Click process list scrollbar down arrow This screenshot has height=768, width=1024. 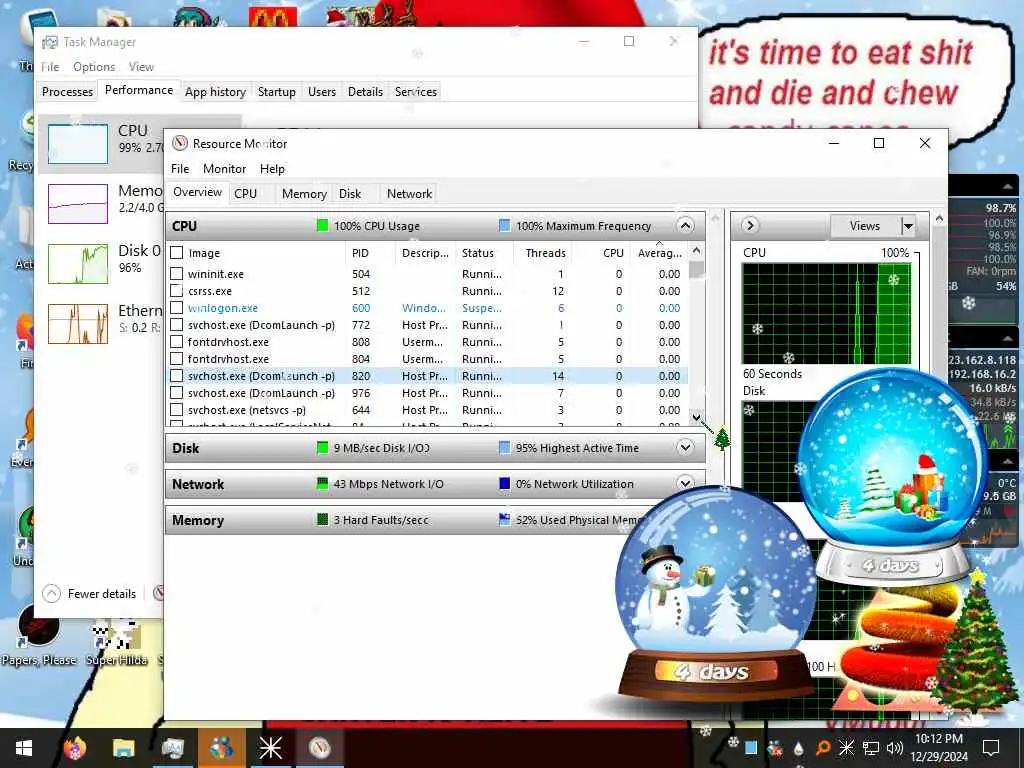(696, 417)
